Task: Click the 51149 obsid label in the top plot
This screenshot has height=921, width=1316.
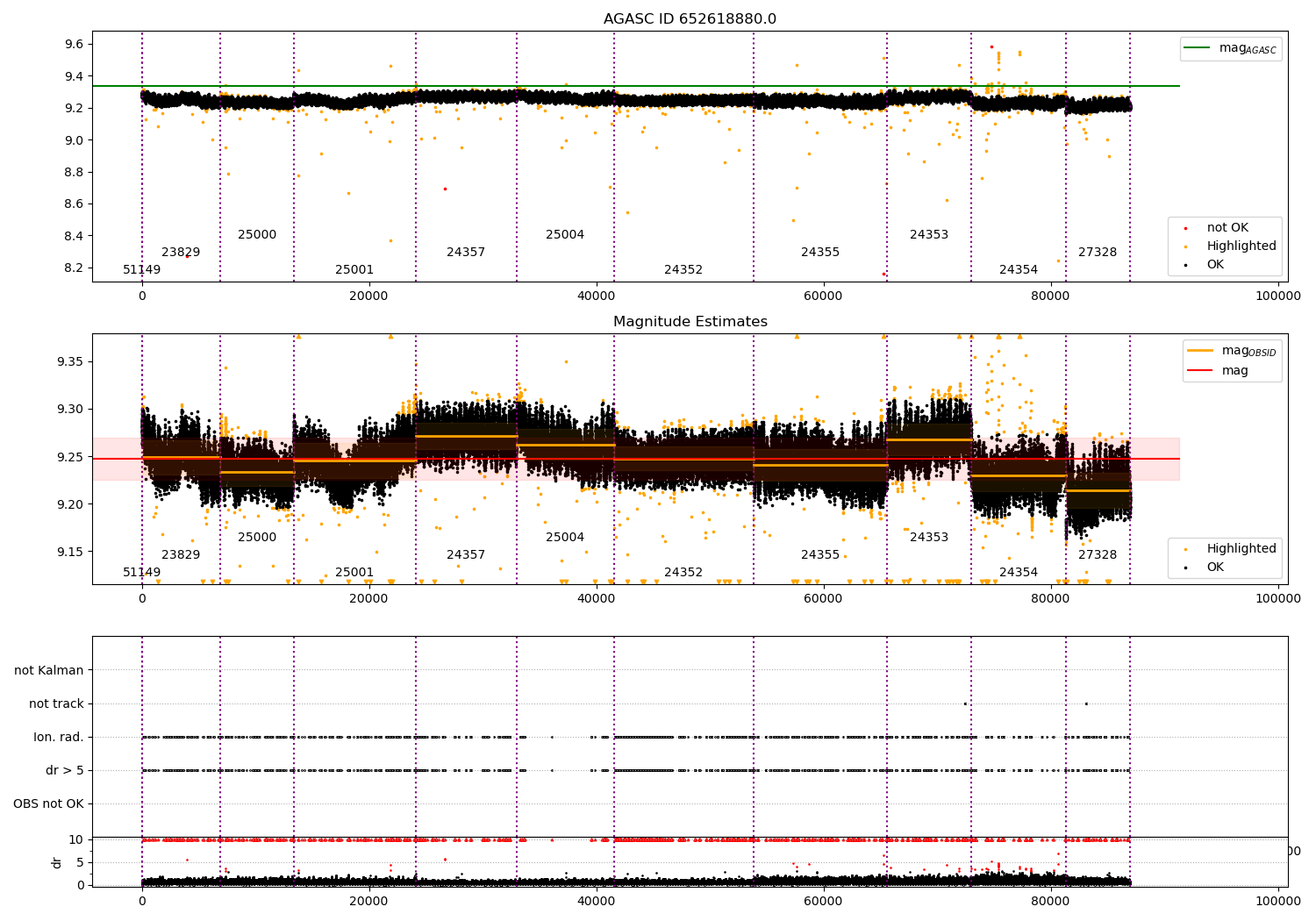Action: 141,270
